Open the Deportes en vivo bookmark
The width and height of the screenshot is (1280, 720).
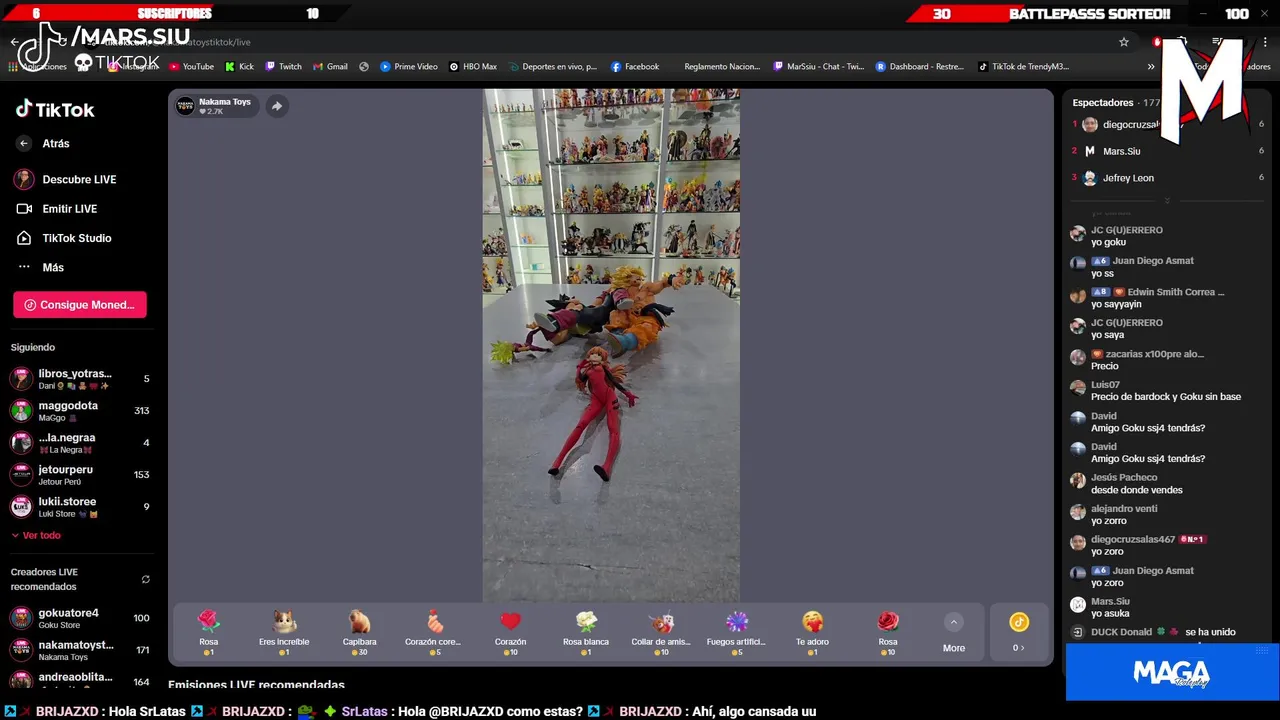tap(551, 67)
